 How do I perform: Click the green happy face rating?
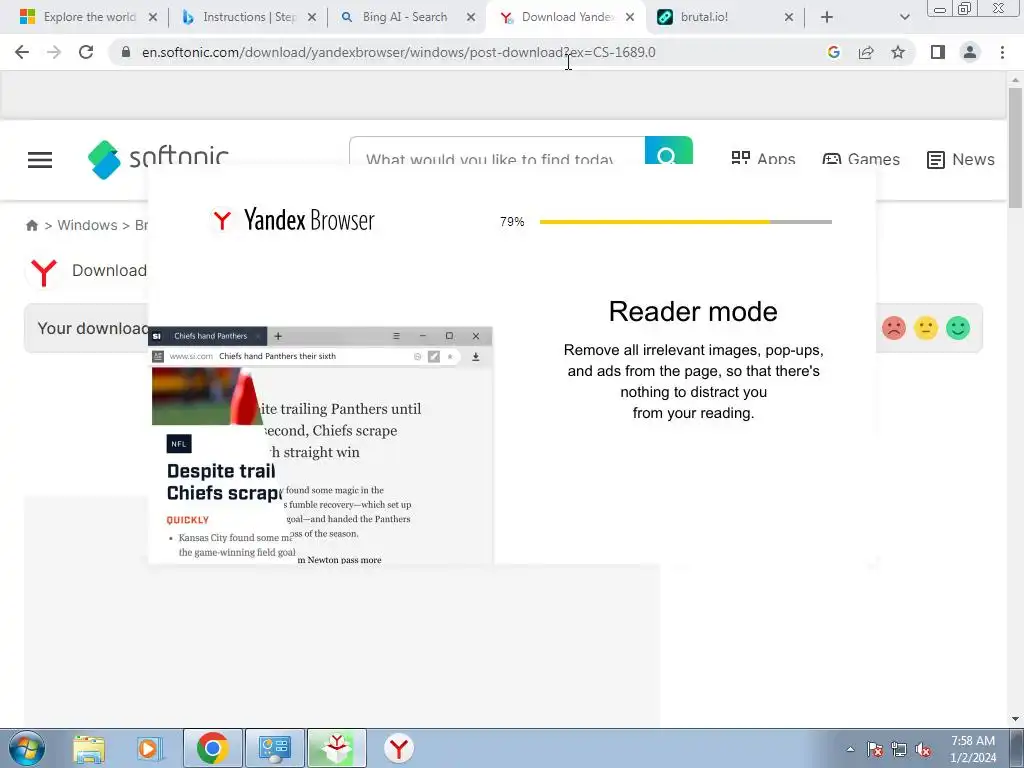(958, 328)
